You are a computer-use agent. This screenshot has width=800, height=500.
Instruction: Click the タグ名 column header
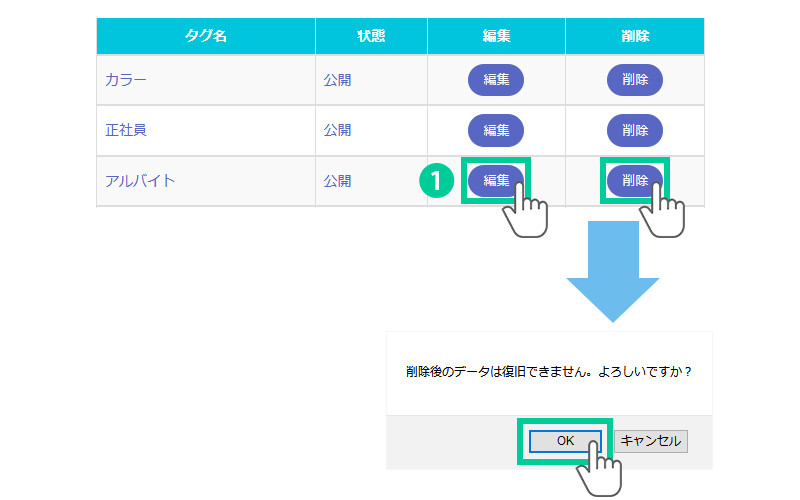coord(206,36)
